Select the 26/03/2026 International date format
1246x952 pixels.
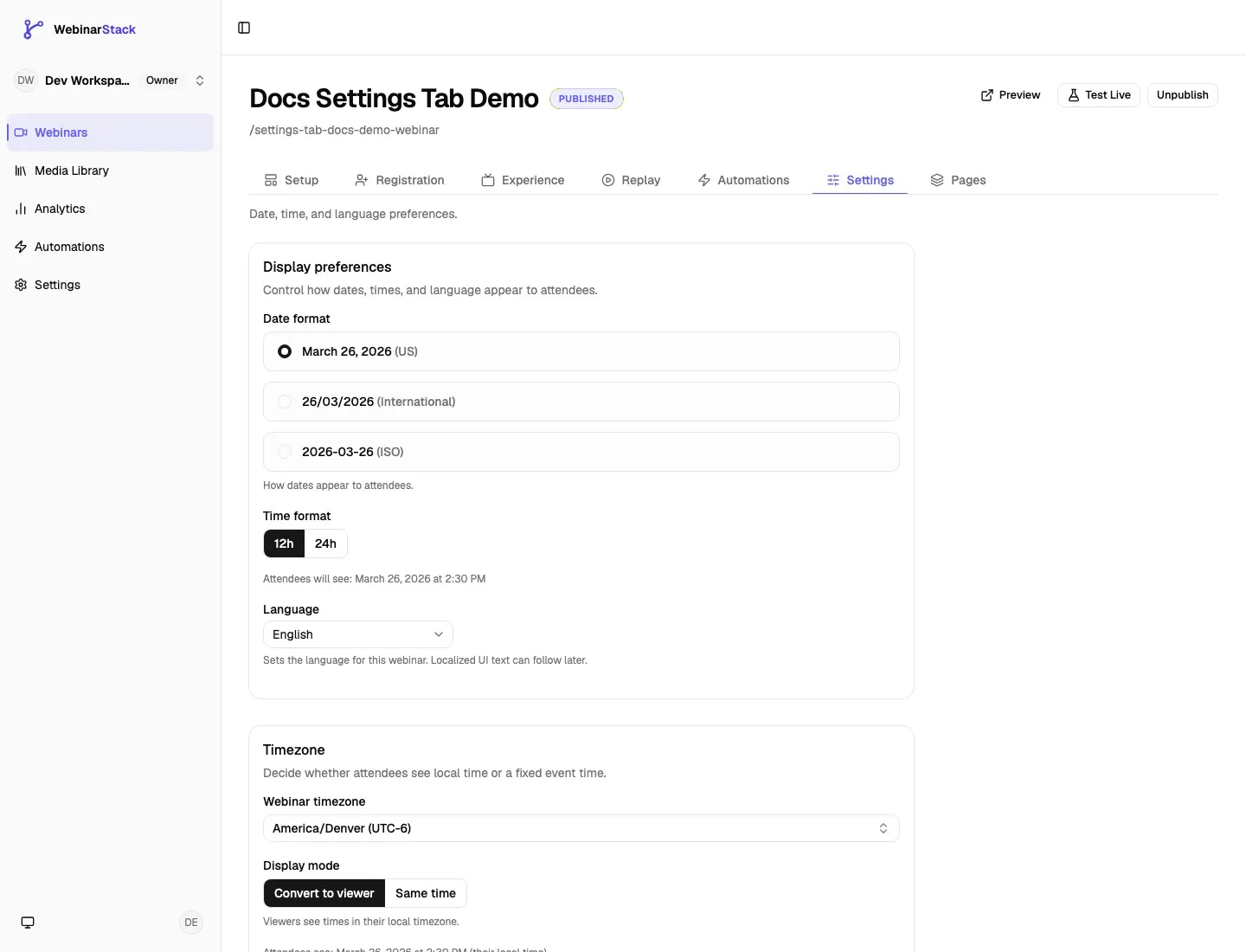(x=581, y=402)
